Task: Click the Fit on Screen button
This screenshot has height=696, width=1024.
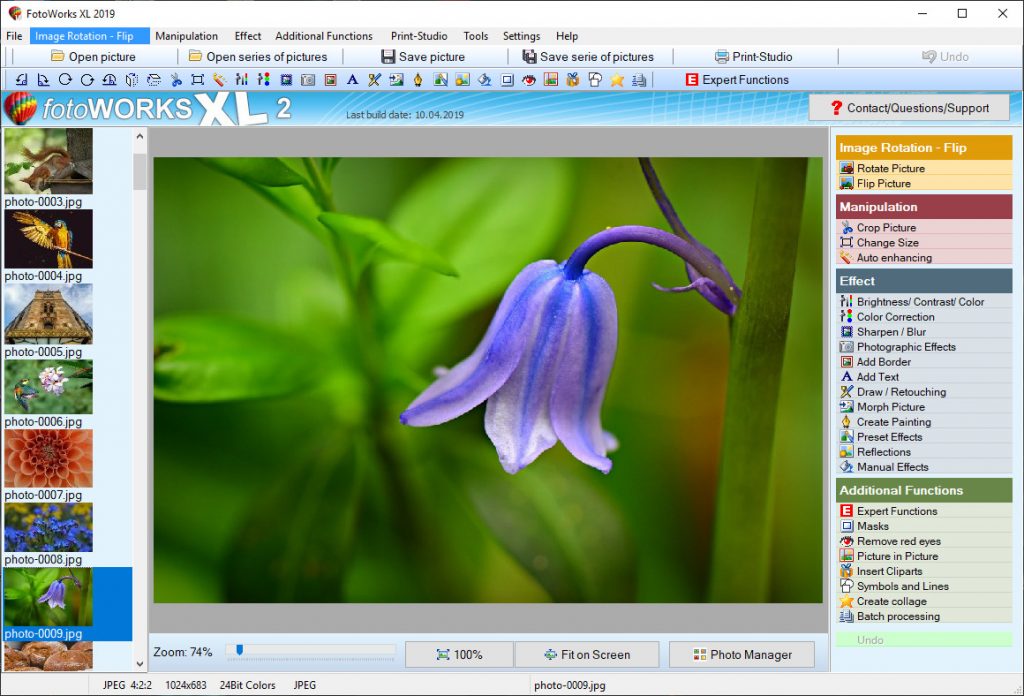Action: [x=587, y=654]
